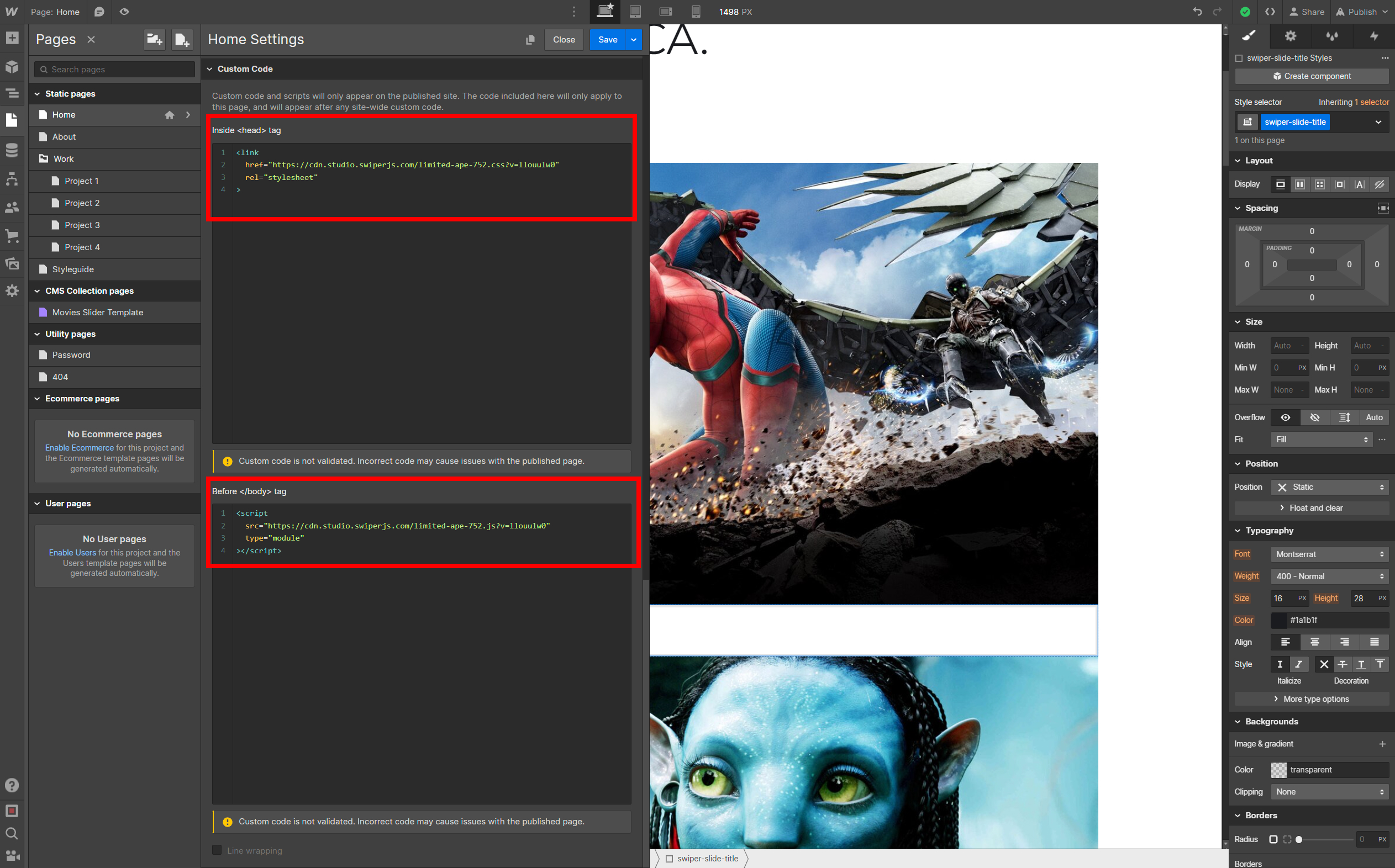Set display to none

click(x=1380, y=184)
